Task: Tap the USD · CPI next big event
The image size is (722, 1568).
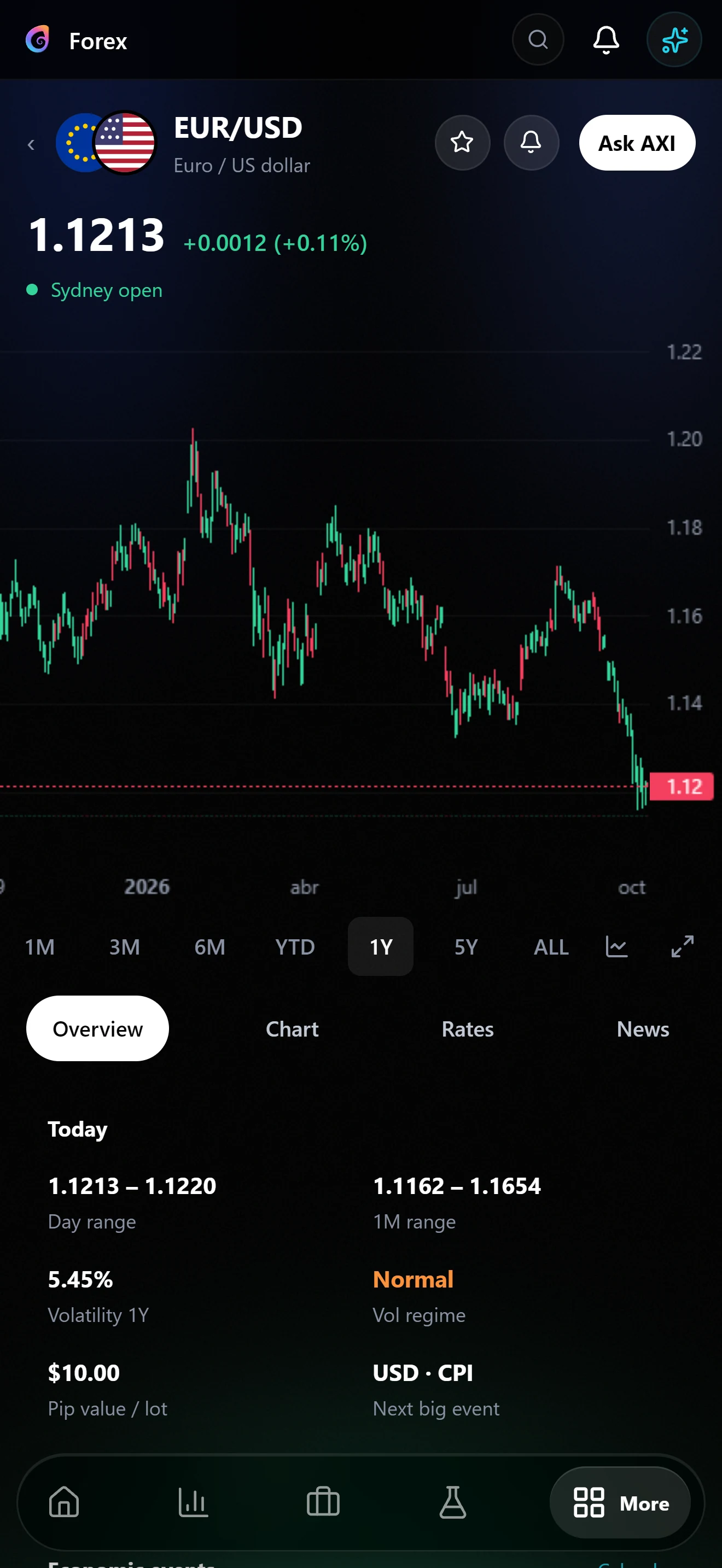Action: [423, 1373]
